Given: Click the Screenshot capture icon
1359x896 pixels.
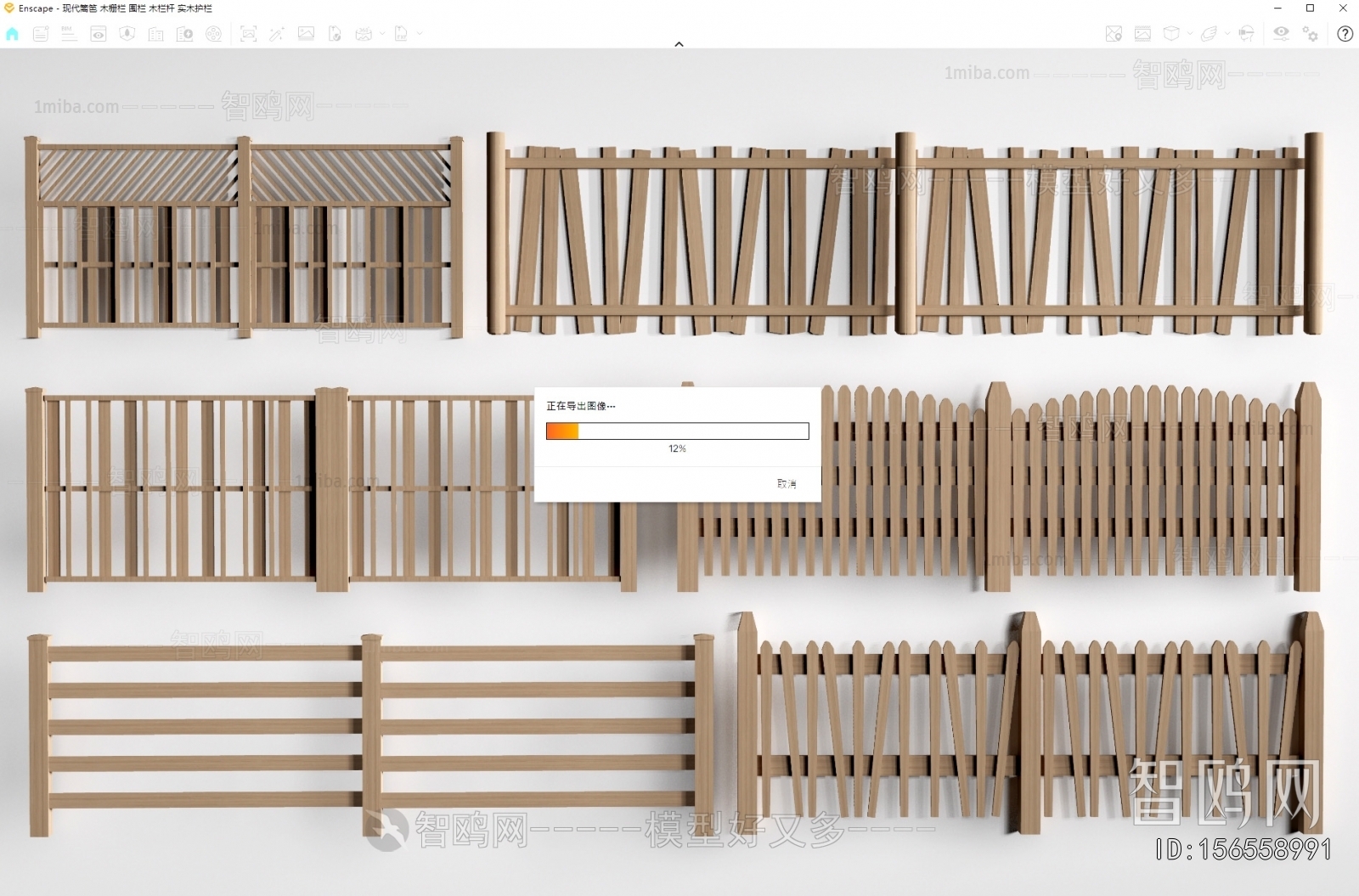Looking at the screenshot, I should pos(248,34).
